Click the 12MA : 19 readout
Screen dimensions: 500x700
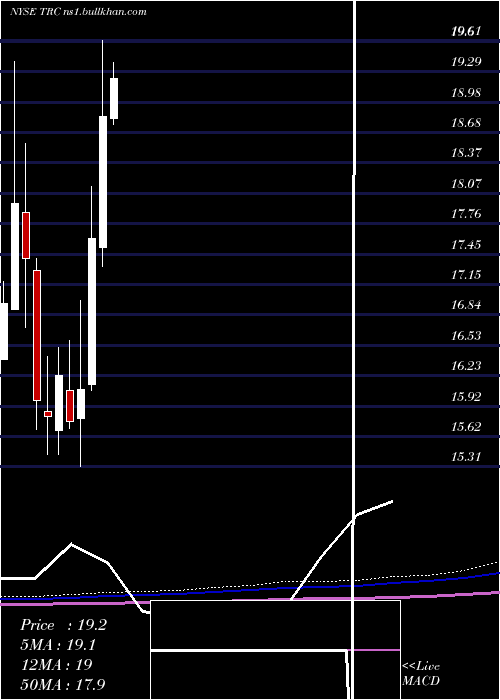(x=57, y=664)
